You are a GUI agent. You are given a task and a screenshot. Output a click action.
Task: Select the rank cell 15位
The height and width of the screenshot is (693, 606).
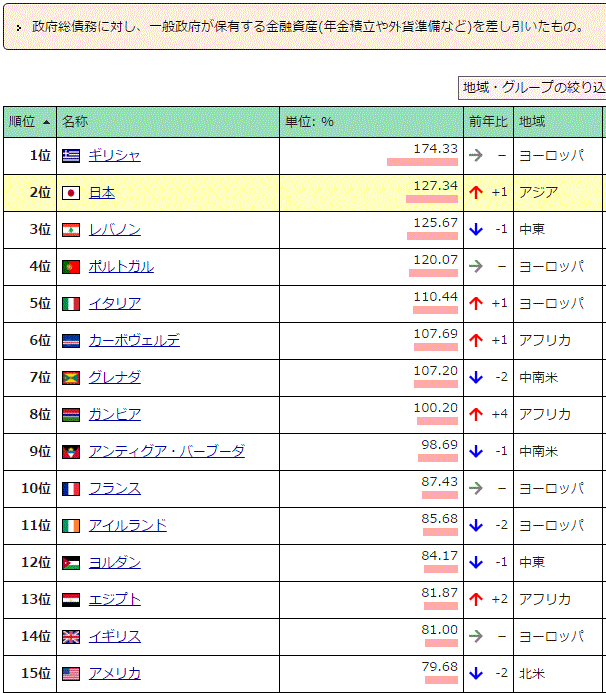tap(30, 674)
